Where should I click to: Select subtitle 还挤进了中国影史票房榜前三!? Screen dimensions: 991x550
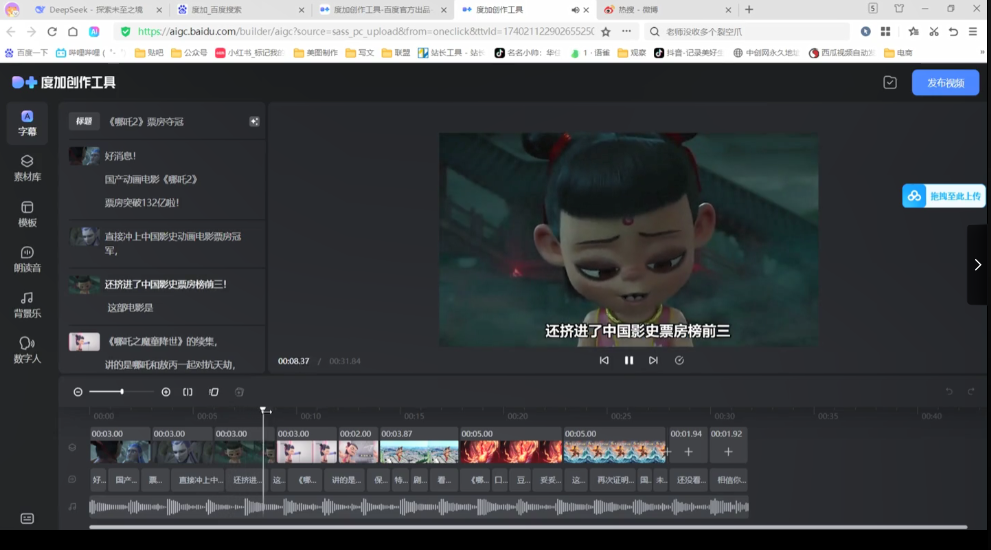click(x=166, y=284)
